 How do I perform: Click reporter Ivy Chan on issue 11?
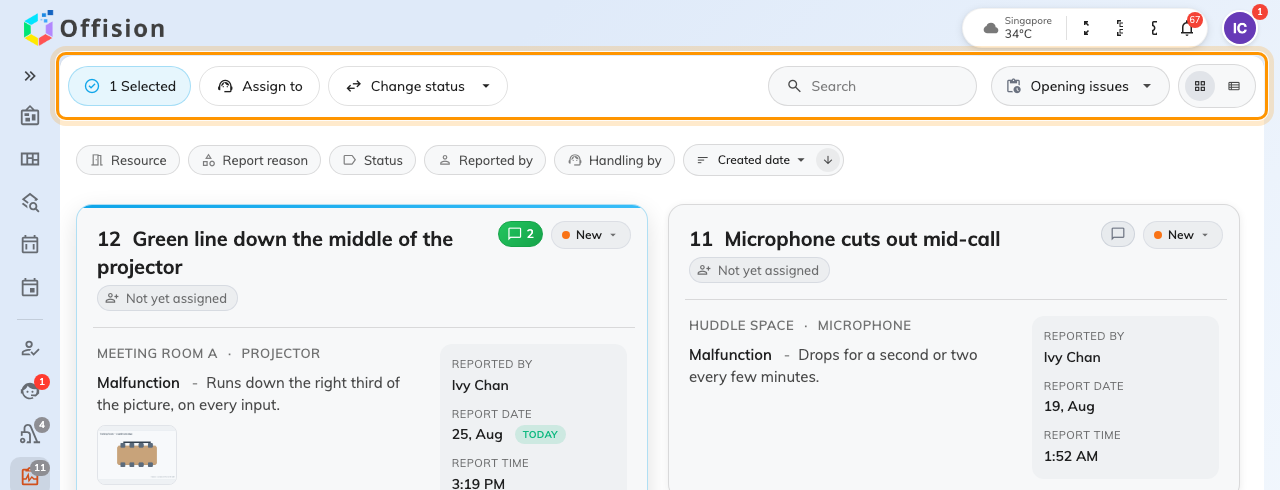click(x=1070, y=357)
